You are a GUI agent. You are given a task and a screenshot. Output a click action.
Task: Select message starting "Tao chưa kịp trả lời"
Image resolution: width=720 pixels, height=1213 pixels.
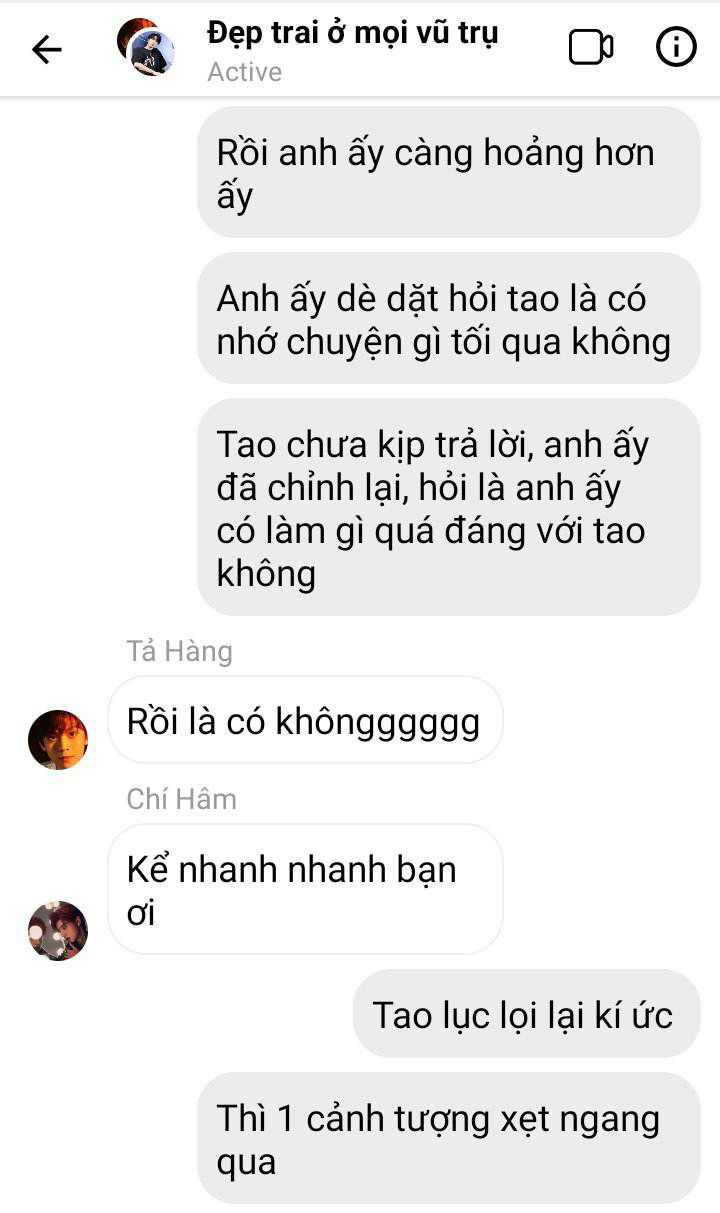[449, 507]
